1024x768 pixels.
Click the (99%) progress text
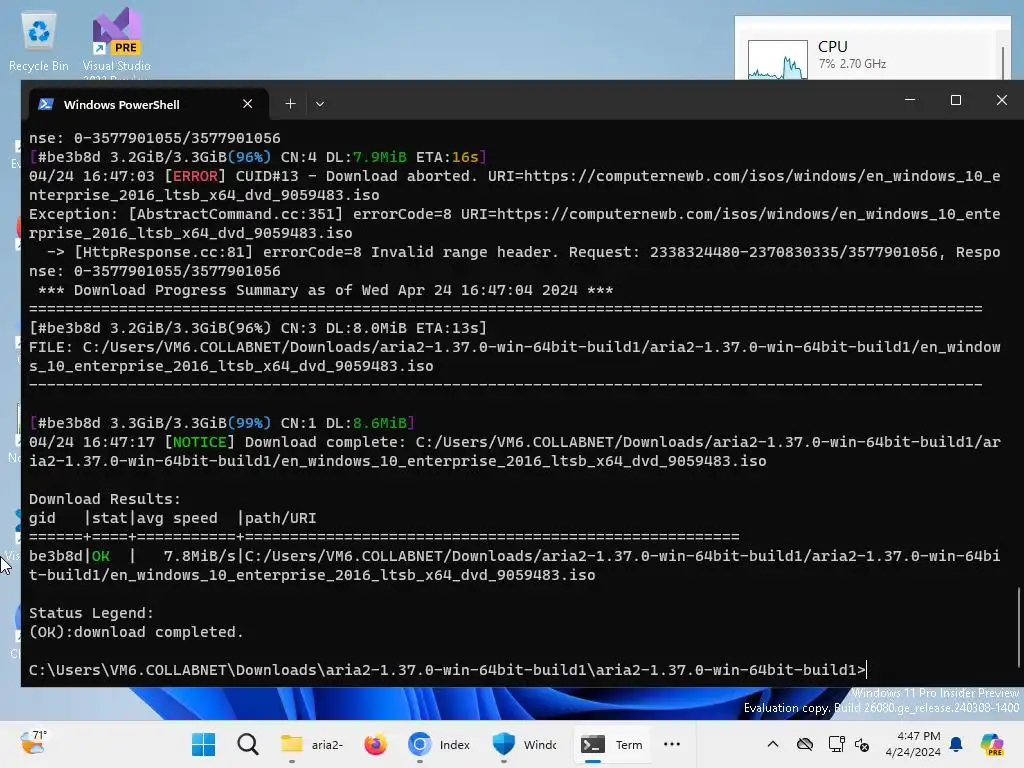(x=249, y=423)
